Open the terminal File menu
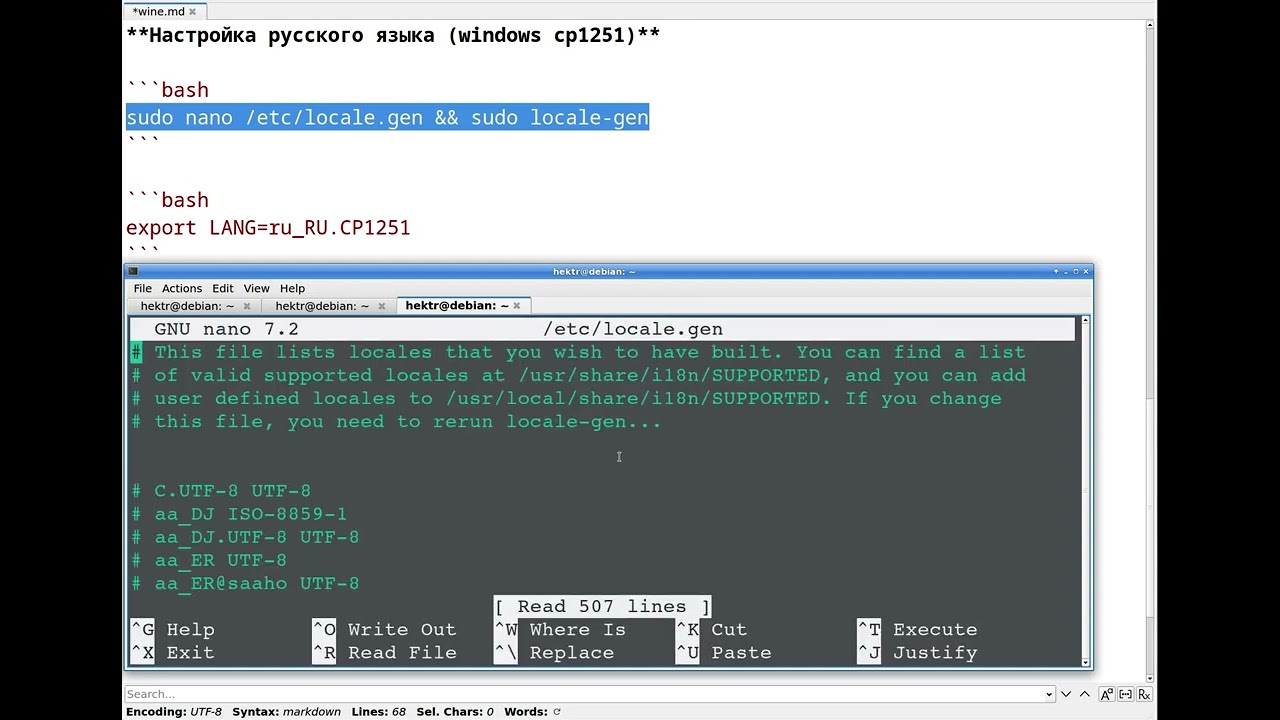1280x720 pixels. (143, 288)
